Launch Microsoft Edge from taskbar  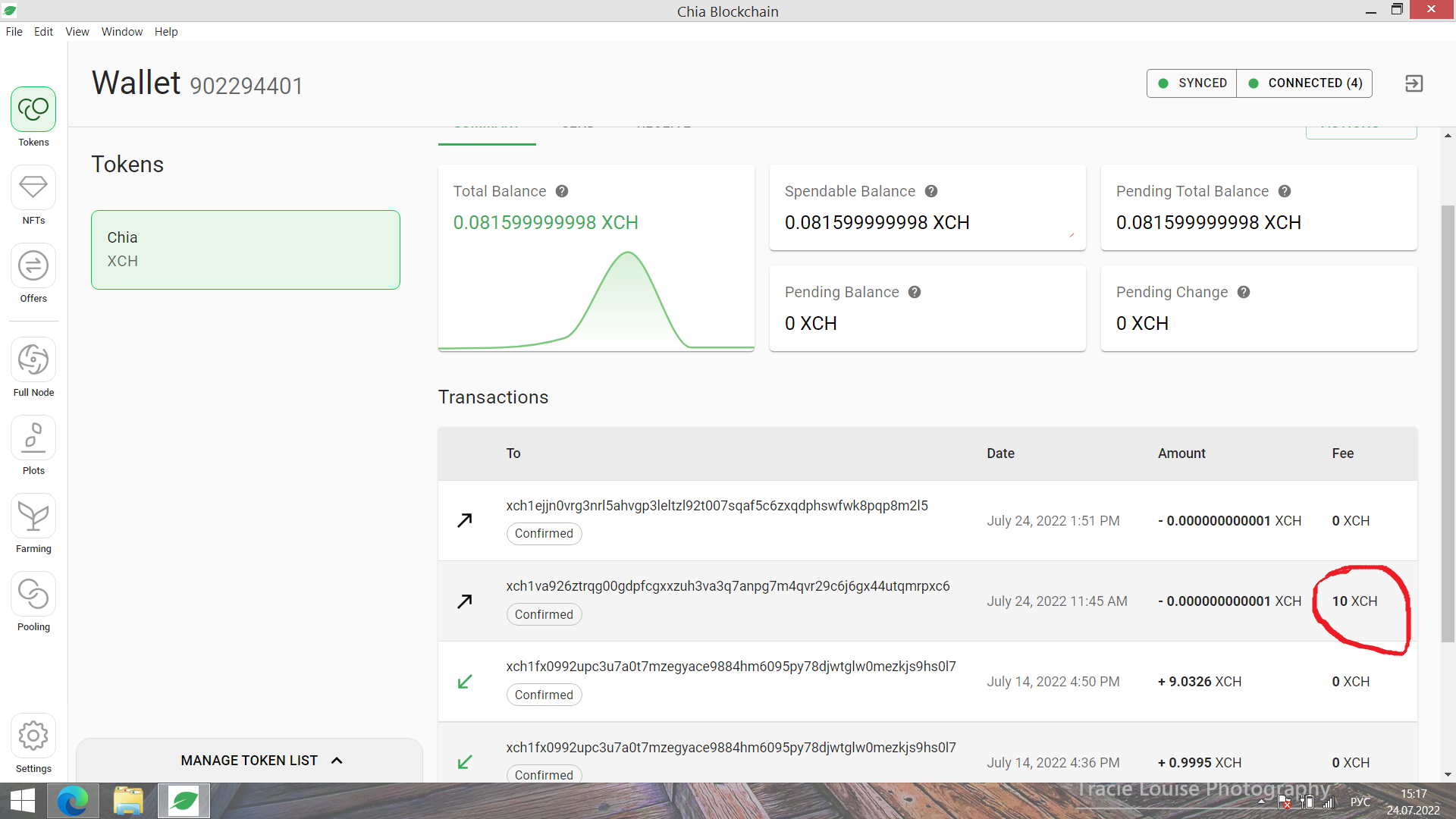(73, 801)
